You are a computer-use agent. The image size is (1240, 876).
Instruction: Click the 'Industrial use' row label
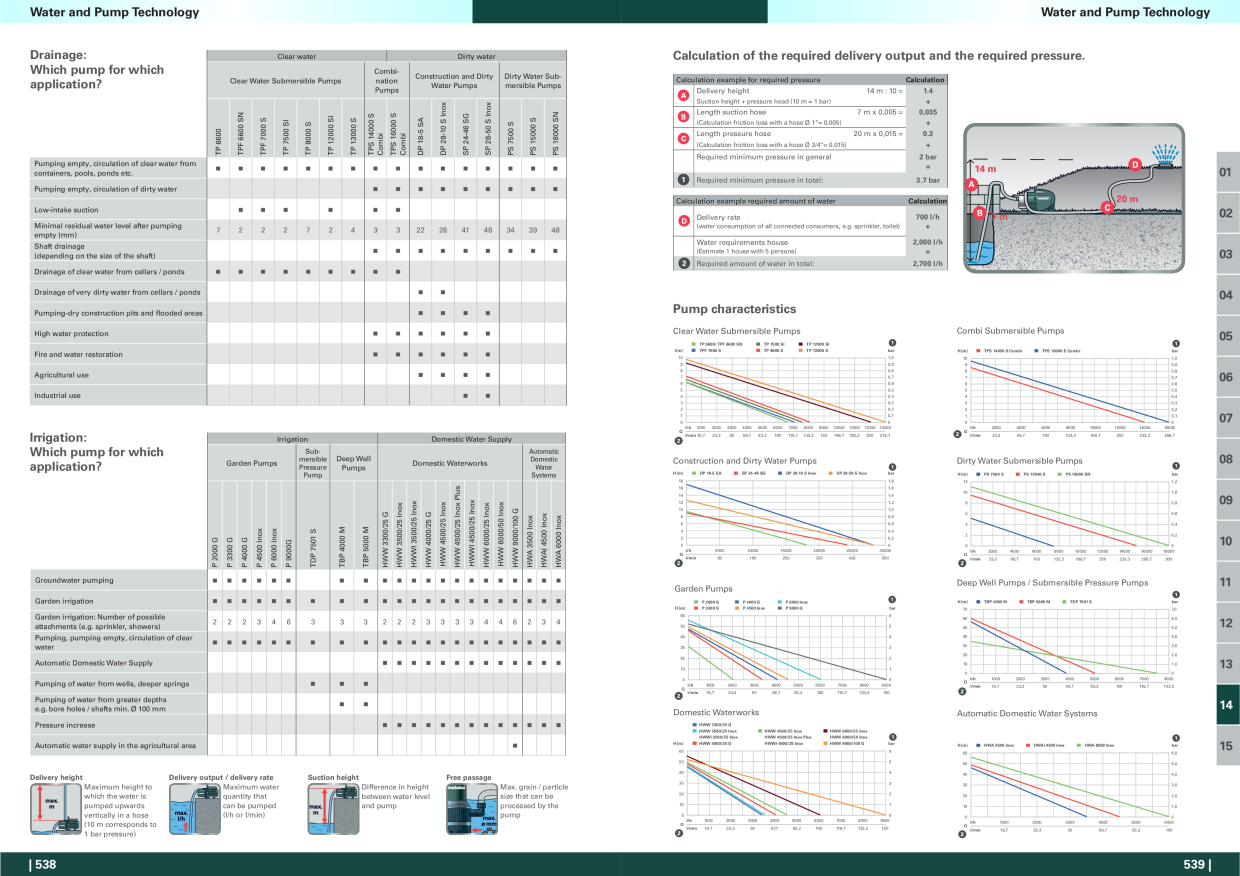(x=57, y=395)
